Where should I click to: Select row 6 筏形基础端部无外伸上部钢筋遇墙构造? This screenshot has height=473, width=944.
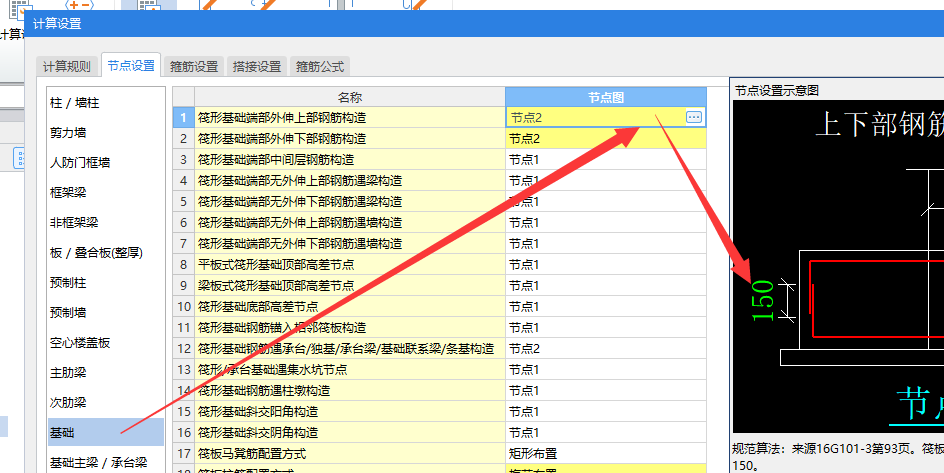350,223
